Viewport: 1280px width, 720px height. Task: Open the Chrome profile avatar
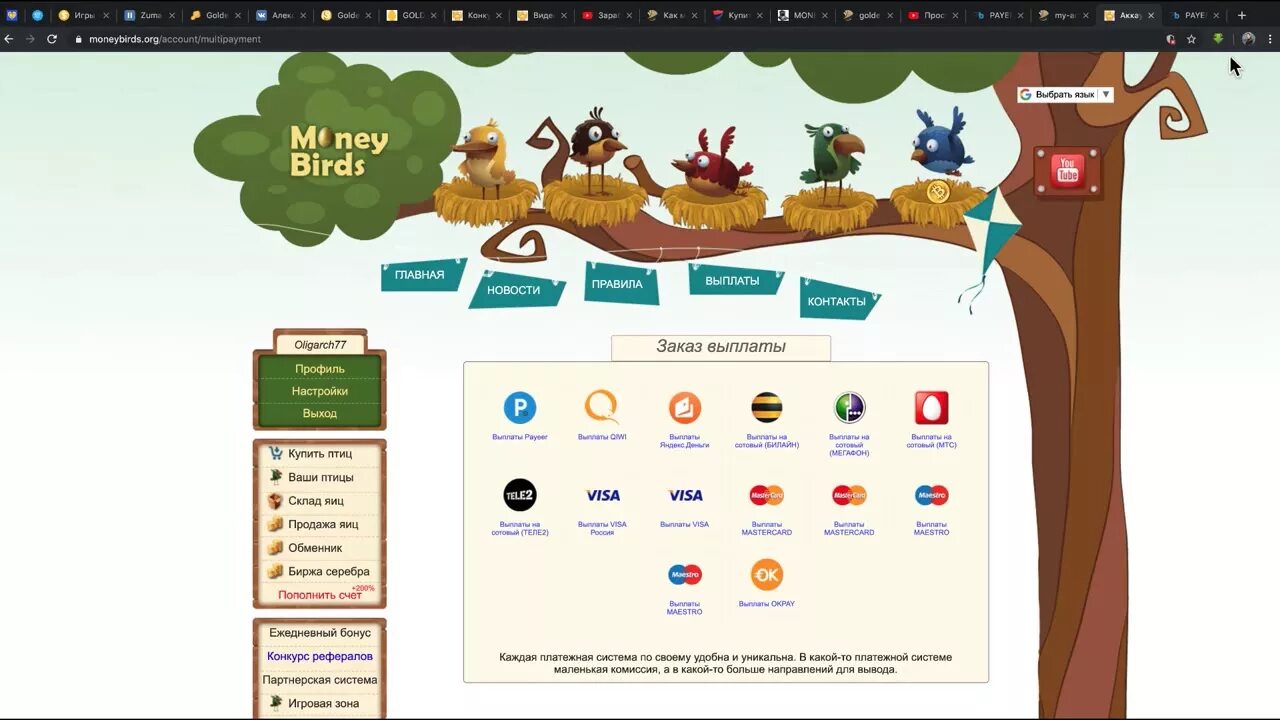point(1248,39)
